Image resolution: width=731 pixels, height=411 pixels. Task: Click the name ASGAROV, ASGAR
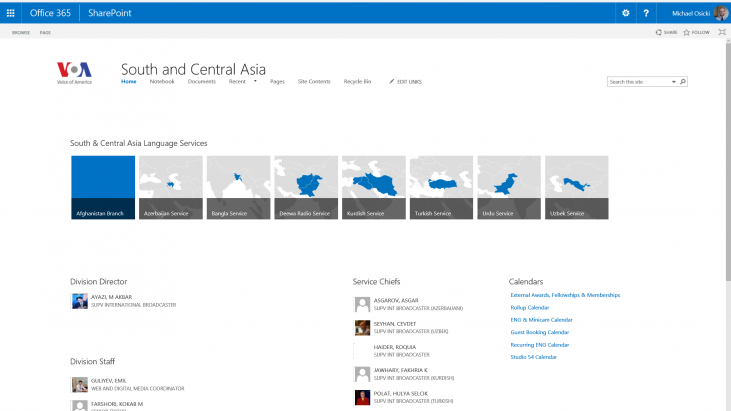pyautogui.click(x=396, y=301)
